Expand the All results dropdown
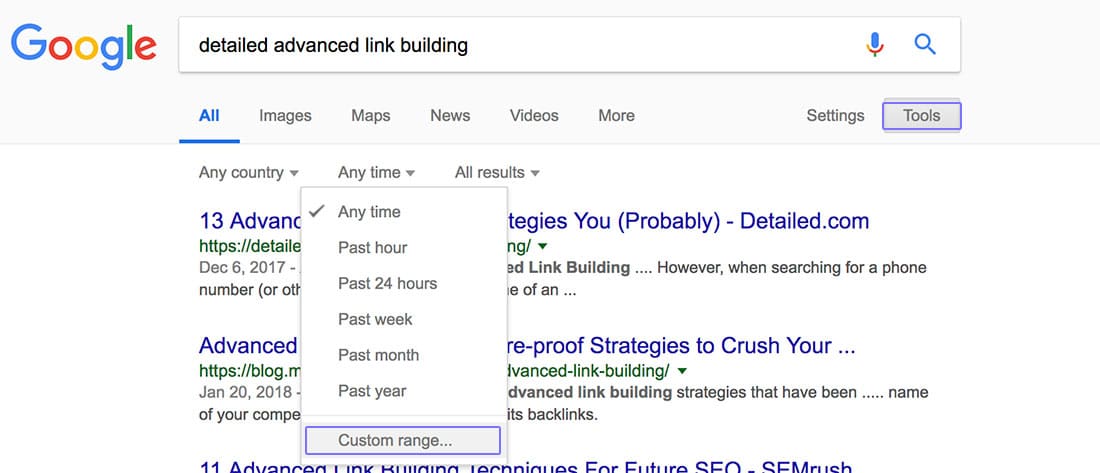Screen dimensions: 1100x473 [497, 173]
